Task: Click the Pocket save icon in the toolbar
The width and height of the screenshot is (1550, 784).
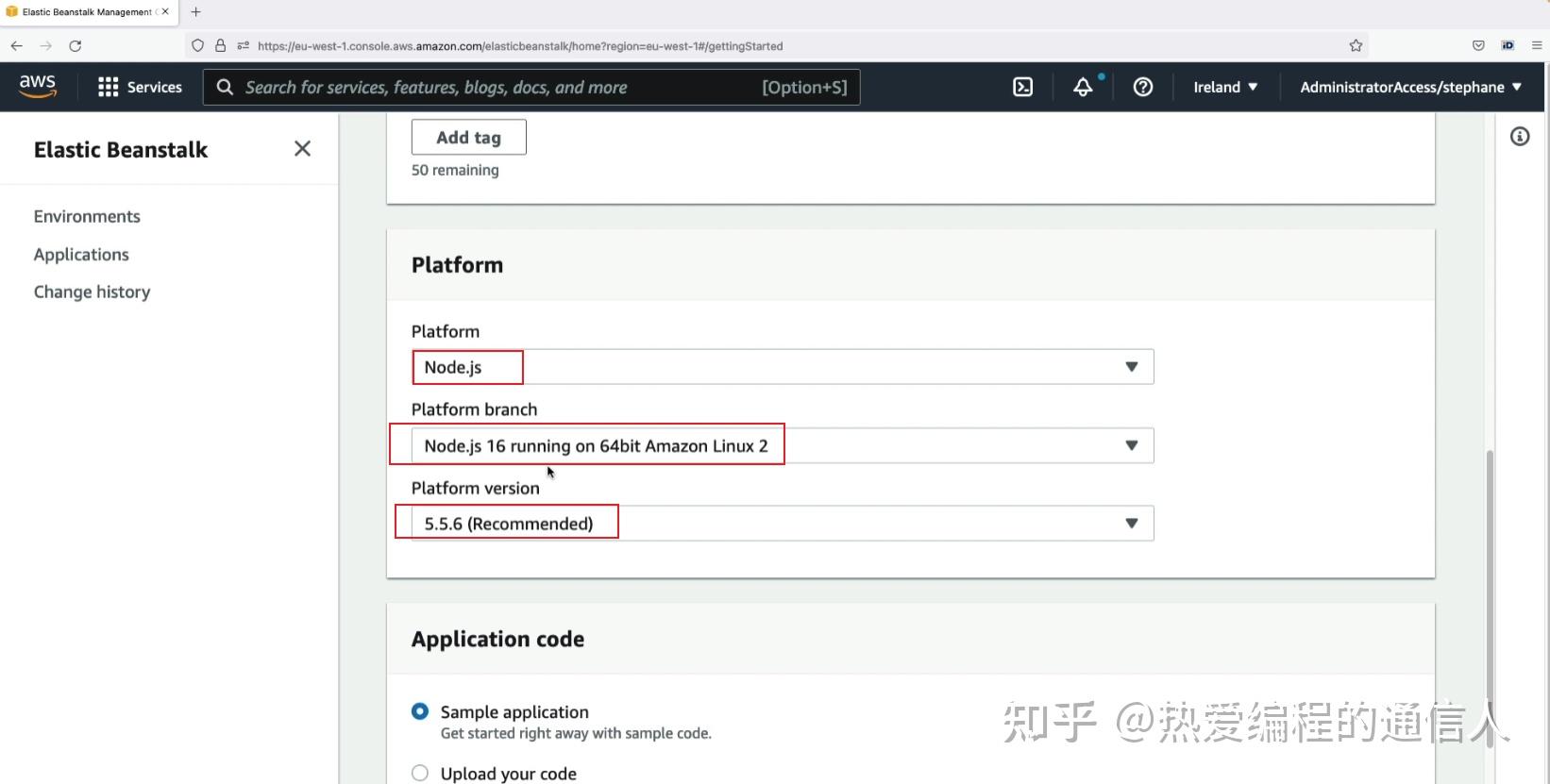Action: 1478,45
